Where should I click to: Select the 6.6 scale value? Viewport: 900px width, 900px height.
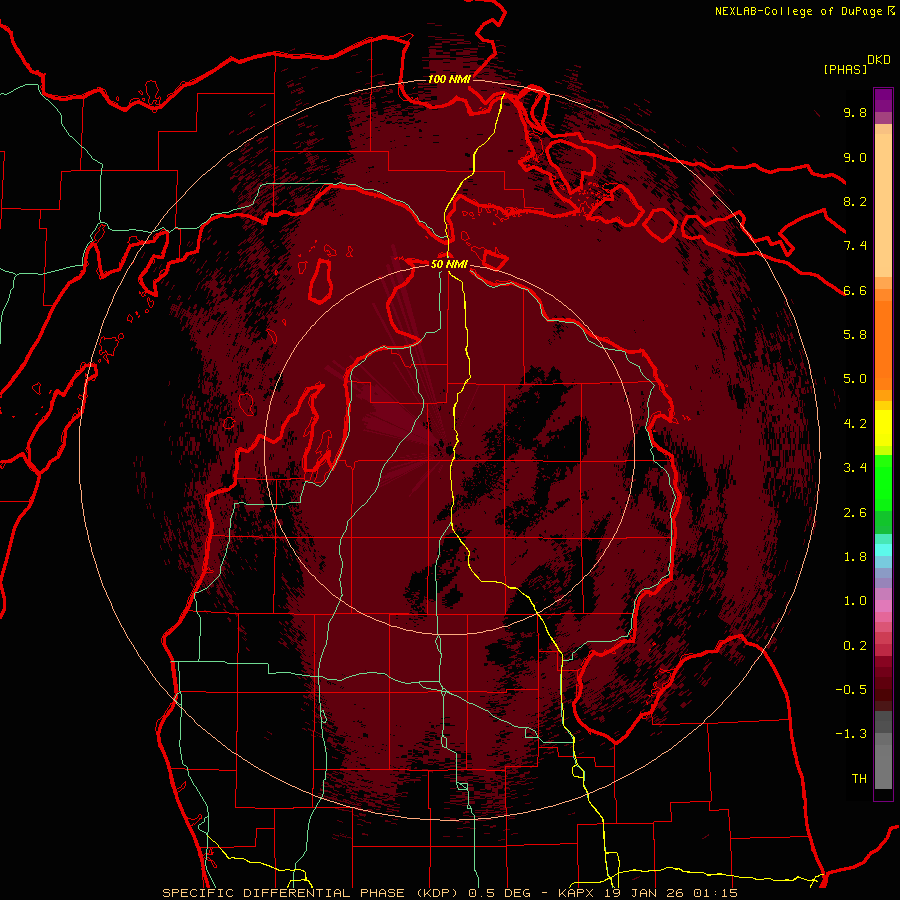click(x=855, y=290)
